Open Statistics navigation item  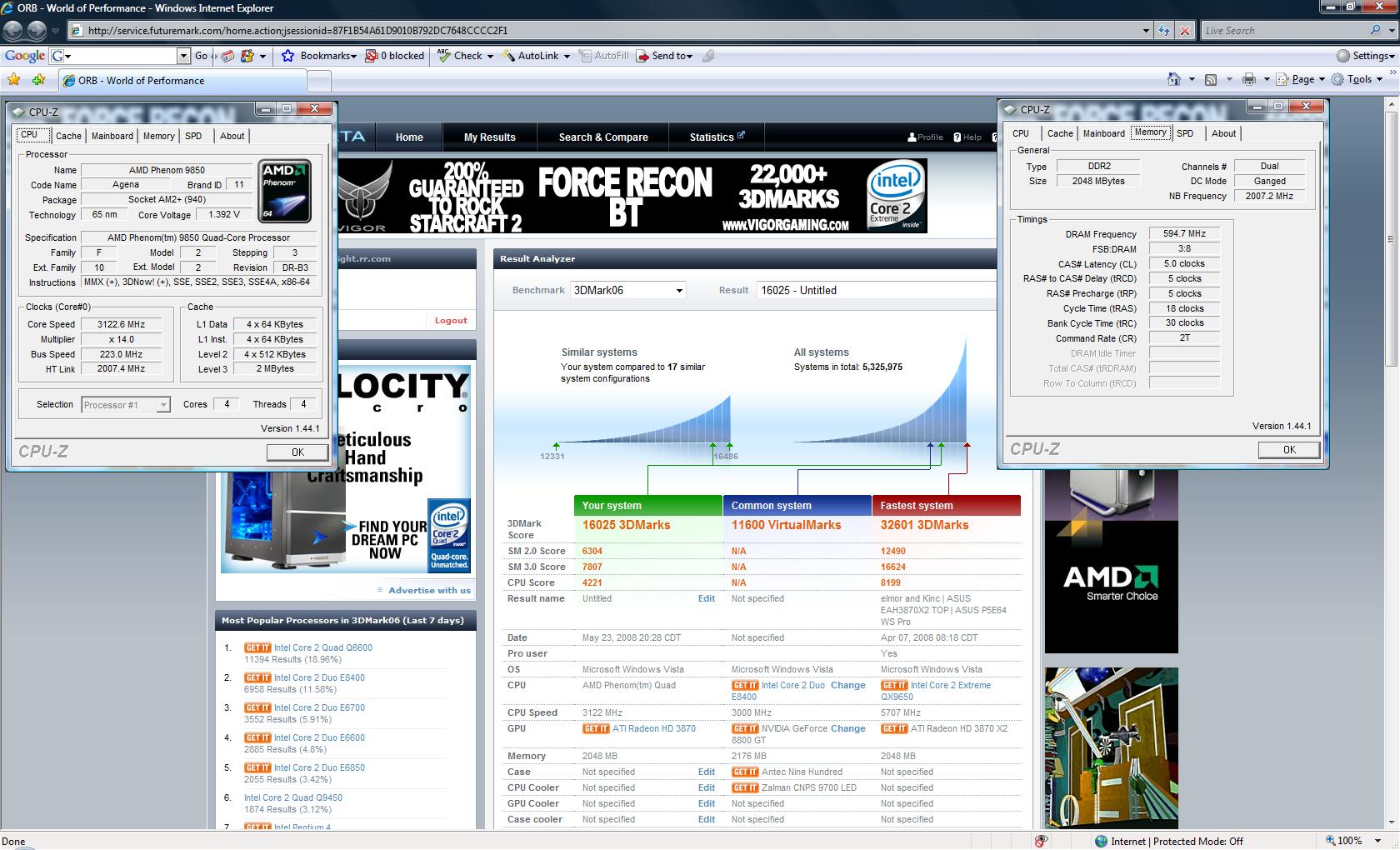pos(717,137)
